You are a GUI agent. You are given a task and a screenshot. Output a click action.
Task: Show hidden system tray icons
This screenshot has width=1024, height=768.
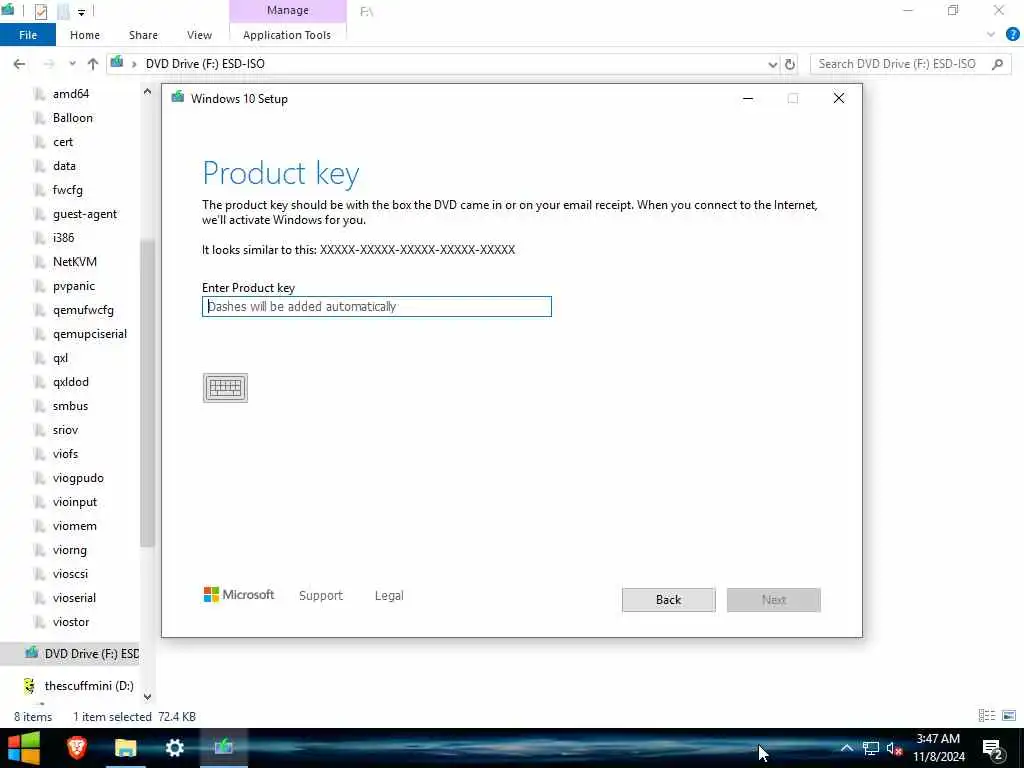click(x=846, y=748)
